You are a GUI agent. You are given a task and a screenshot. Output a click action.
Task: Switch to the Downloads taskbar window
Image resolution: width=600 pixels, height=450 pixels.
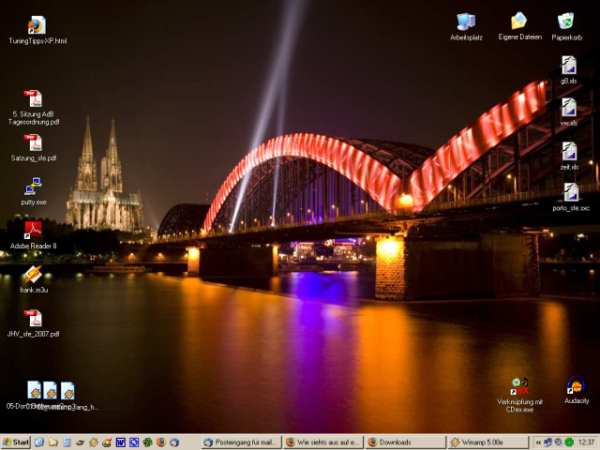click(404, 442)
